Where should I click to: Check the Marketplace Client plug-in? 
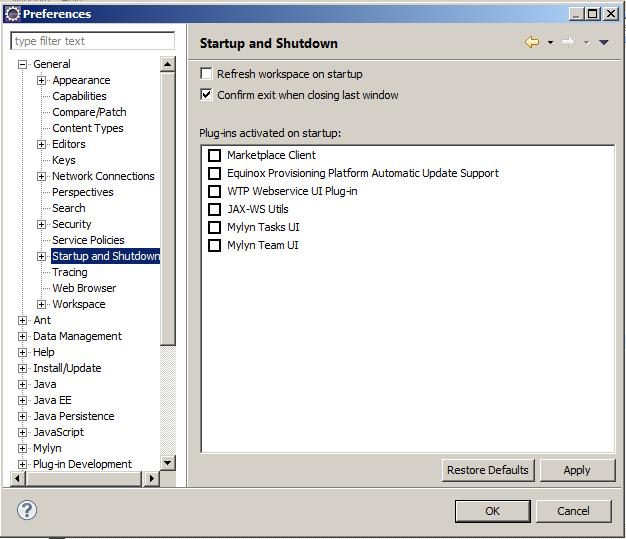pyautogui.click(x=214, y=155)
